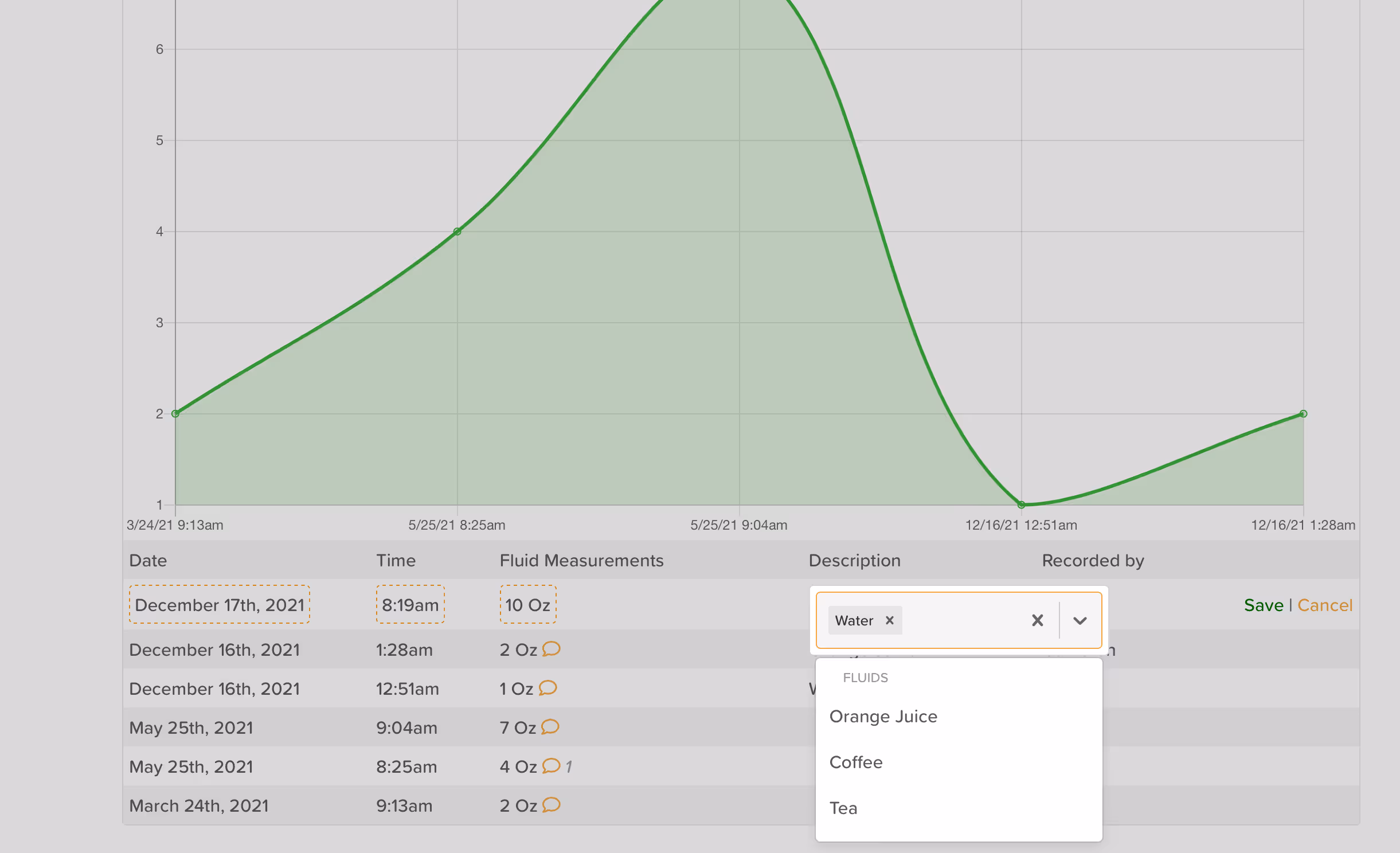Viewport: 1400px width, 853px height.
Task: Select the March 24th, 2021 date cell
Action: tap(199, 806)
